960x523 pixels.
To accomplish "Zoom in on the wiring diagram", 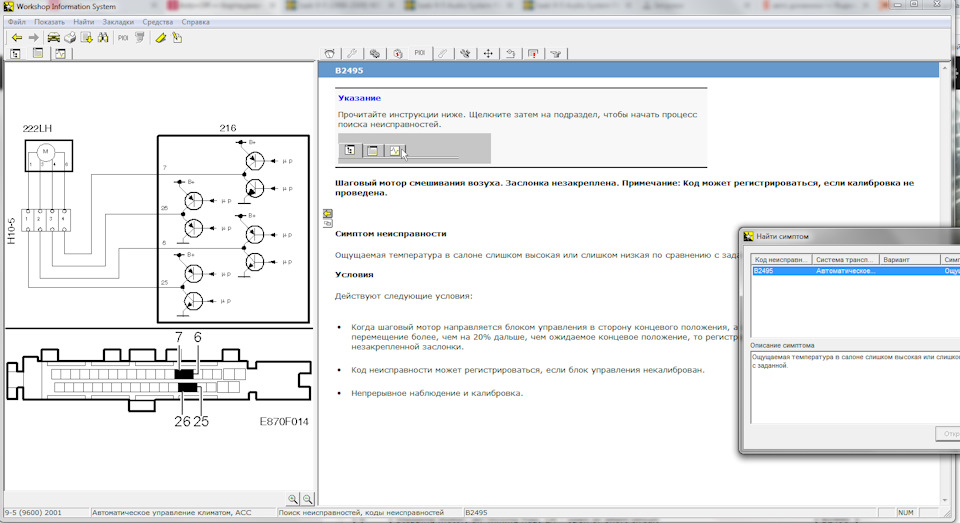I will click(x=292, y=499).
